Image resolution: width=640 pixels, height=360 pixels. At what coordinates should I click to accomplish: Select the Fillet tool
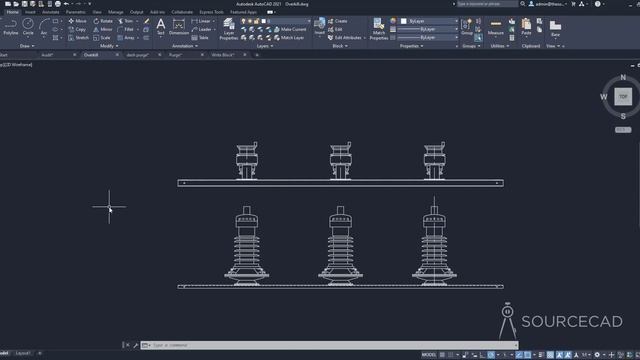pos(125,29)
